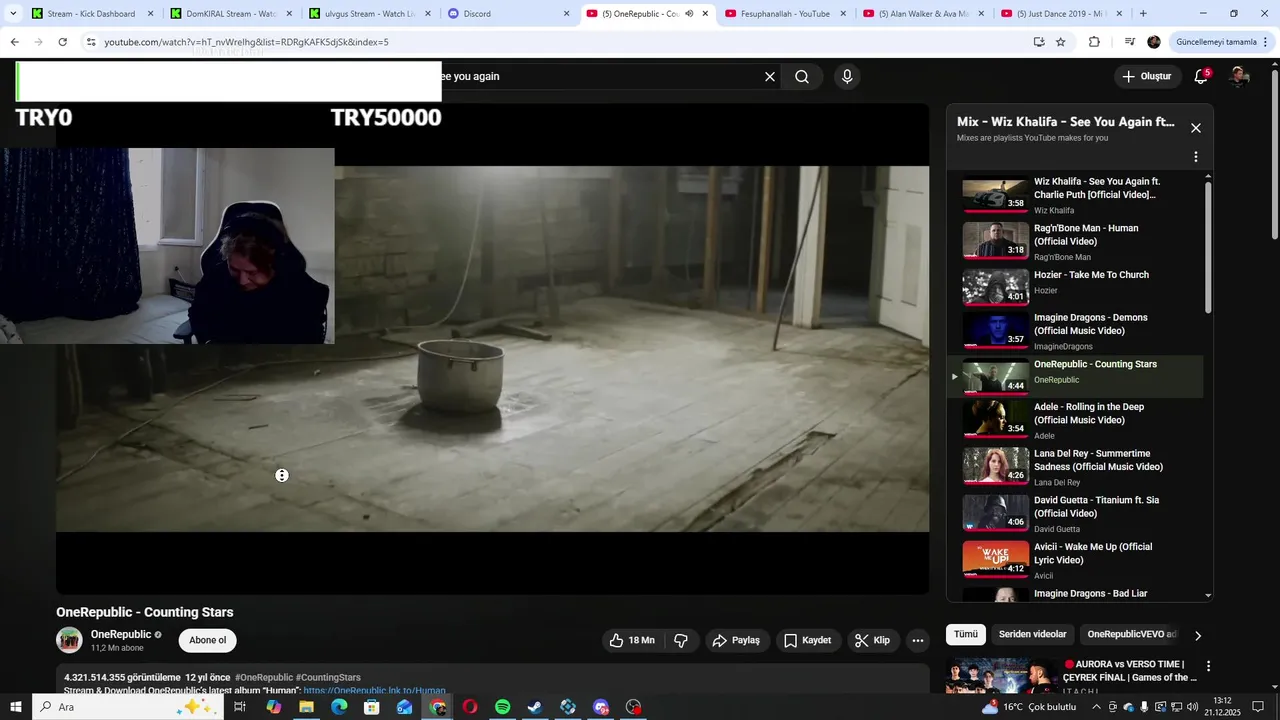The image size is (1280, 720).
Task: Switch to Fesuphanallah - YouTube tab
Action: [784, 14]
